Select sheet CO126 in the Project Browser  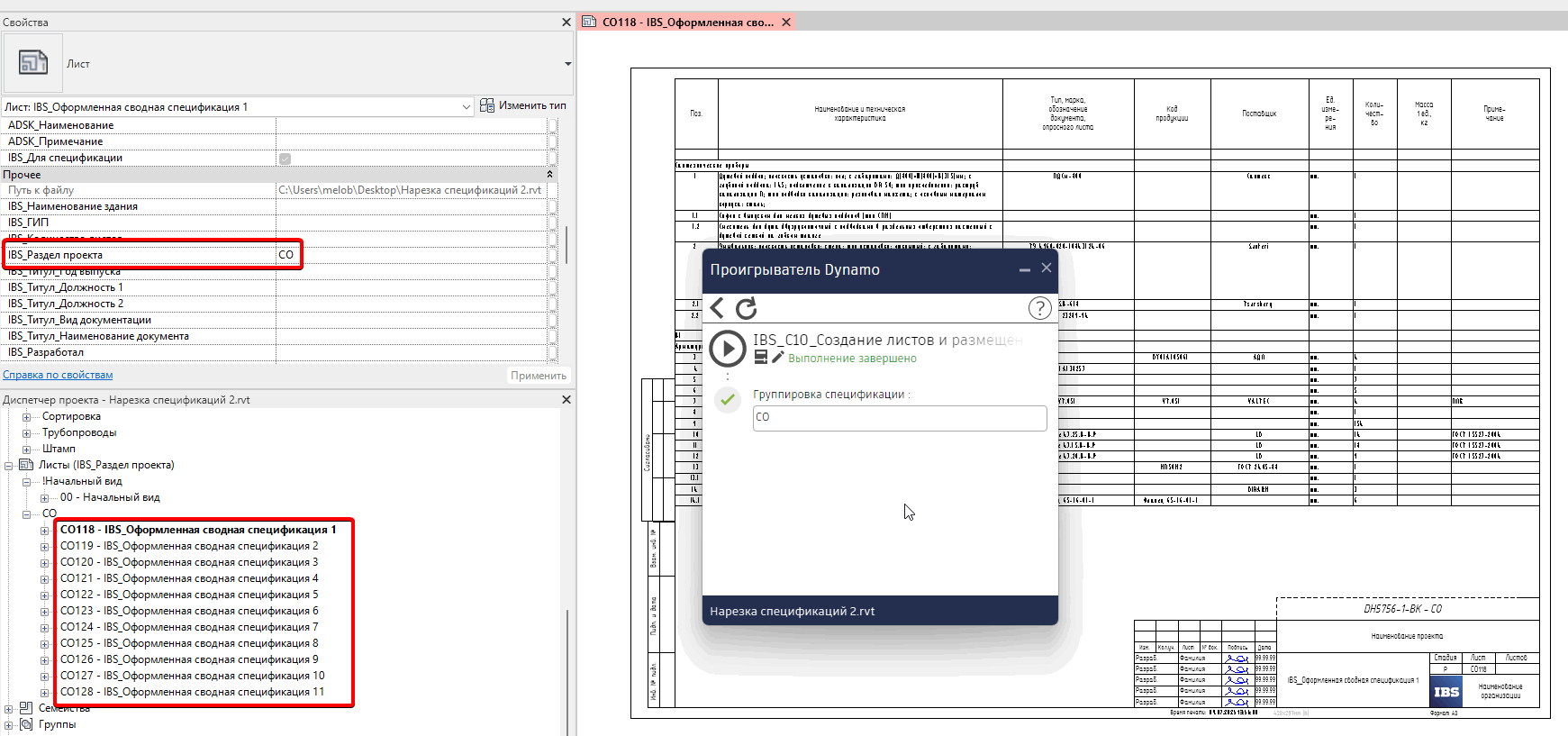(x=189, y=659)
